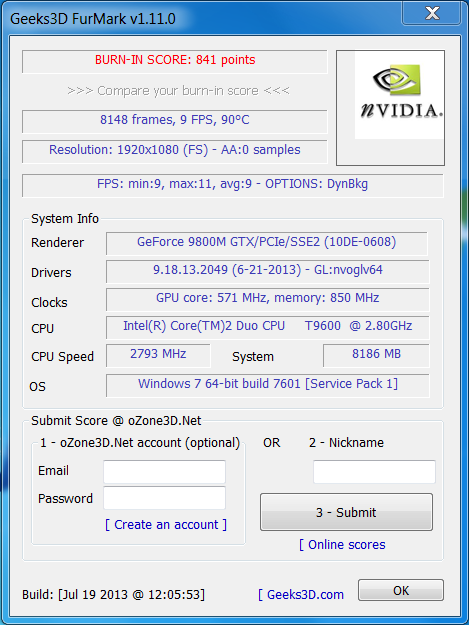The width and height of the screenshot is (469, 625).
Task: Open the Online scores link
Action: 342,544
